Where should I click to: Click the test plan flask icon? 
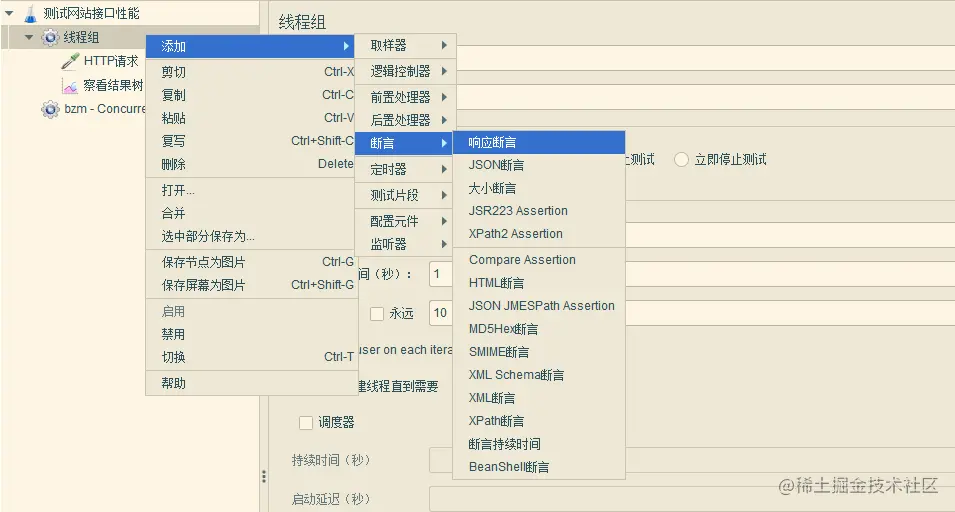click(30, 13)
